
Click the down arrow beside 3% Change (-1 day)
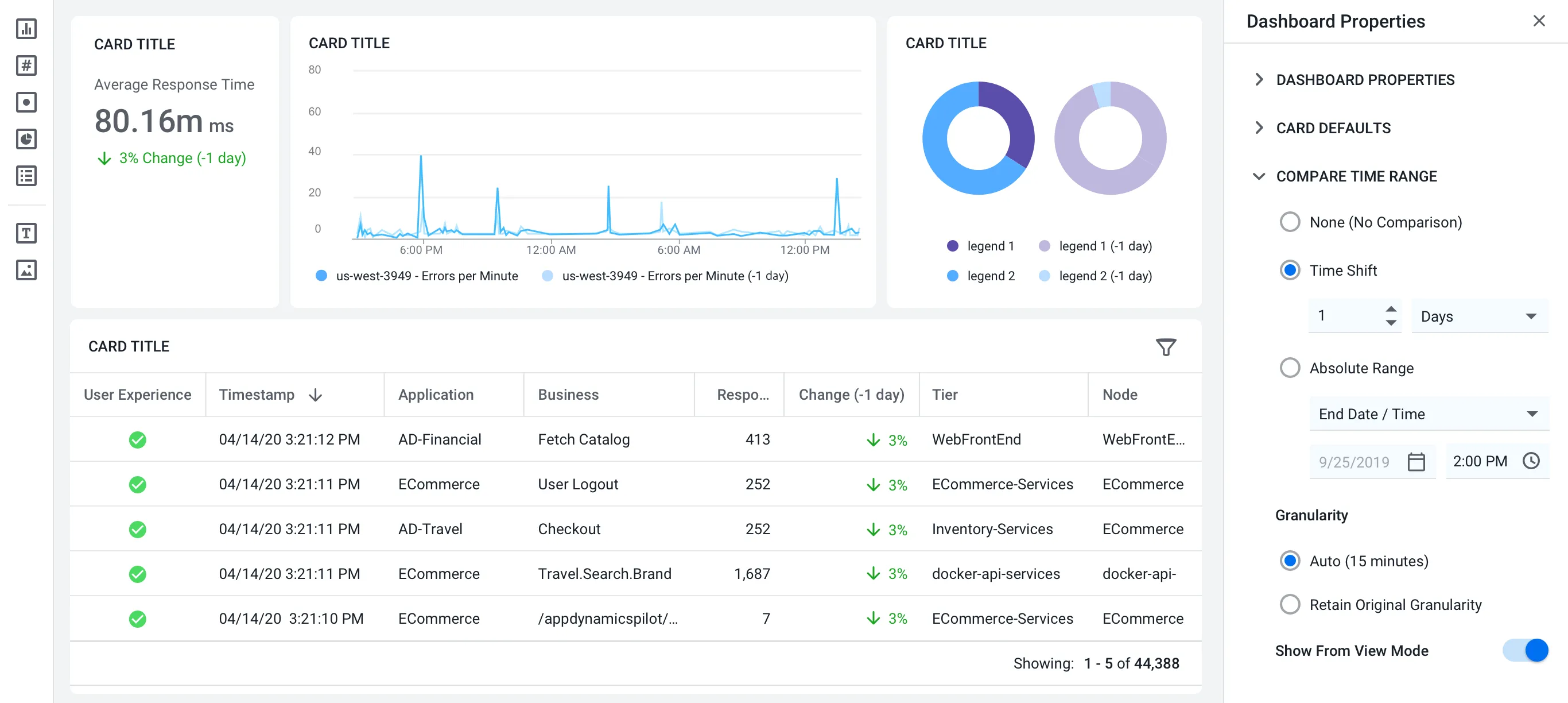[x=104, y=159]
